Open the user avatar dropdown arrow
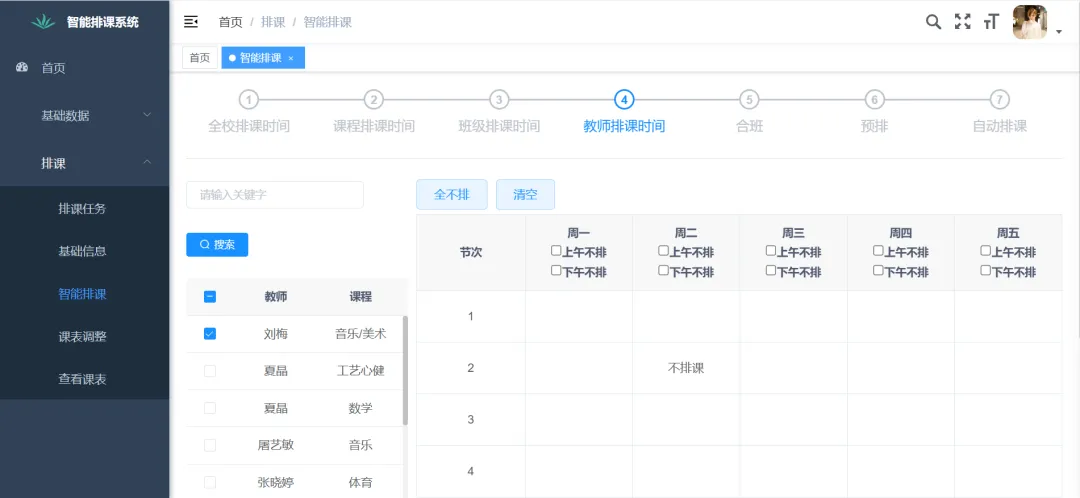Viewport: 1080px width, 498px height. 1059,32
